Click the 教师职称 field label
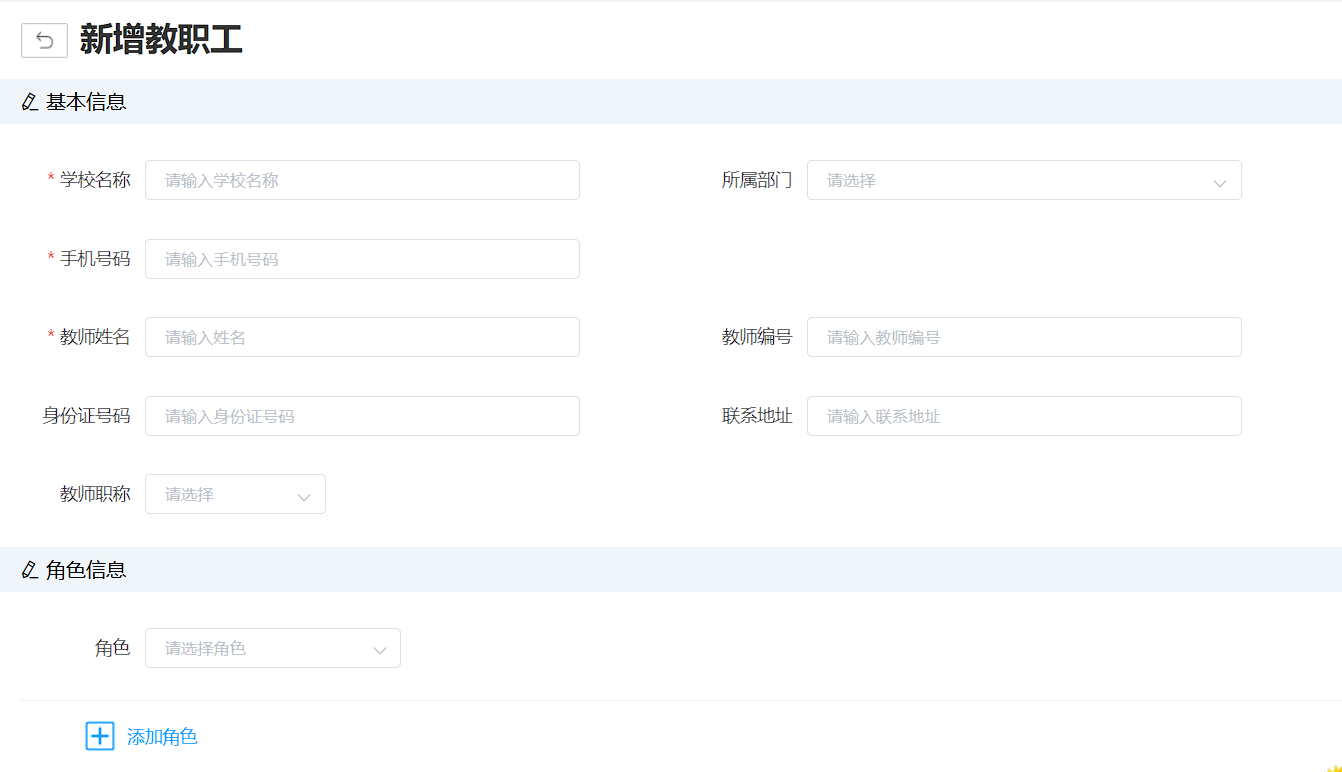1342x772 pixels. click(x=95, y=494)
